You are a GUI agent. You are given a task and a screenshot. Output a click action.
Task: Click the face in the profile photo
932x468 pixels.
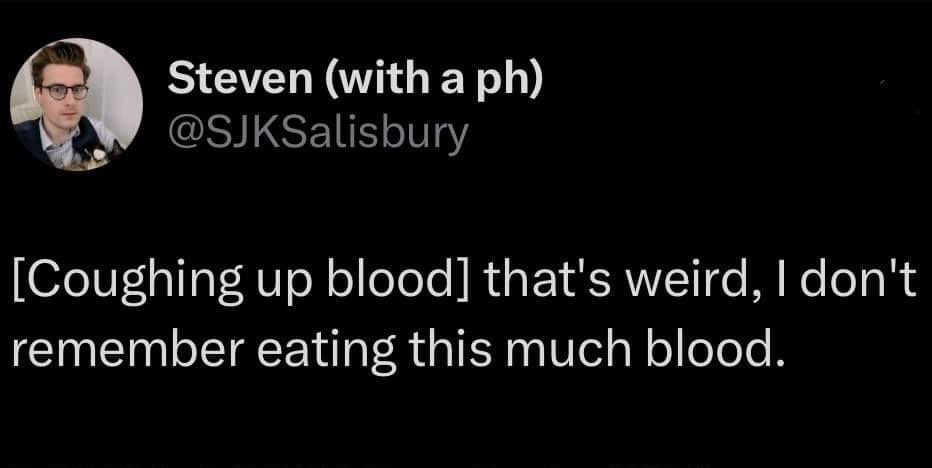[x=62, y=88]
